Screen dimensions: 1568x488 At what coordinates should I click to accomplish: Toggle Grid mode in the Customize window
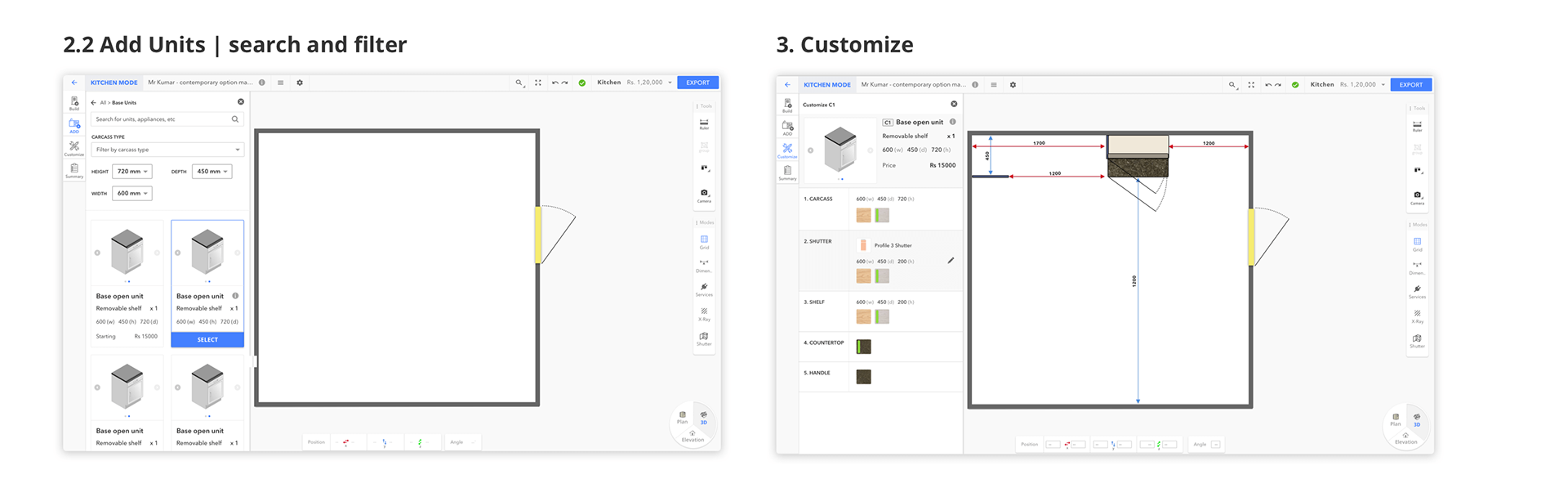(x=1417, y=244)
